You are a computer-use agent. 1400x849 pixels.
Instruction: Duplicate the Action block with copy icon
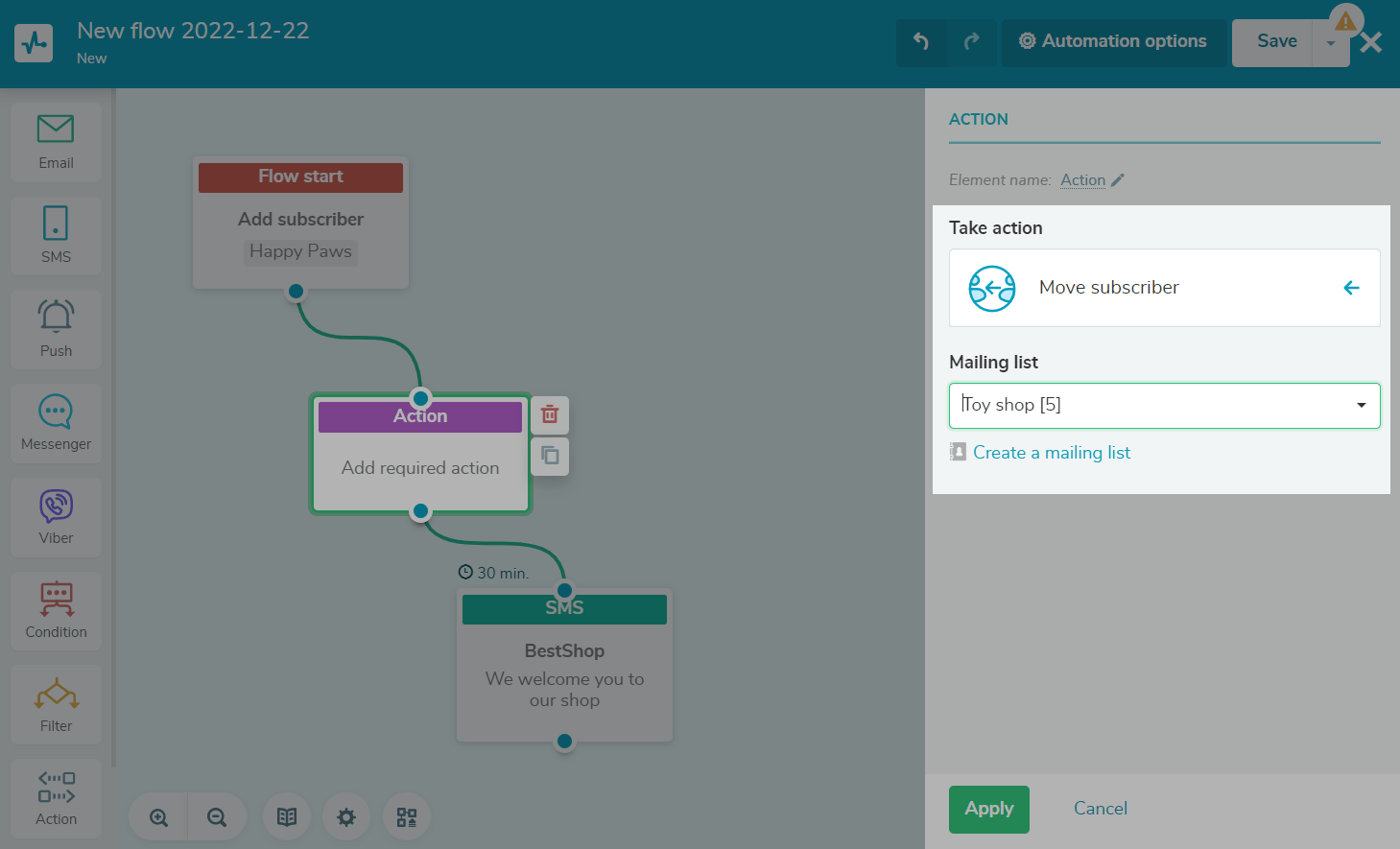pyautogui.click(x=550, y=456)
